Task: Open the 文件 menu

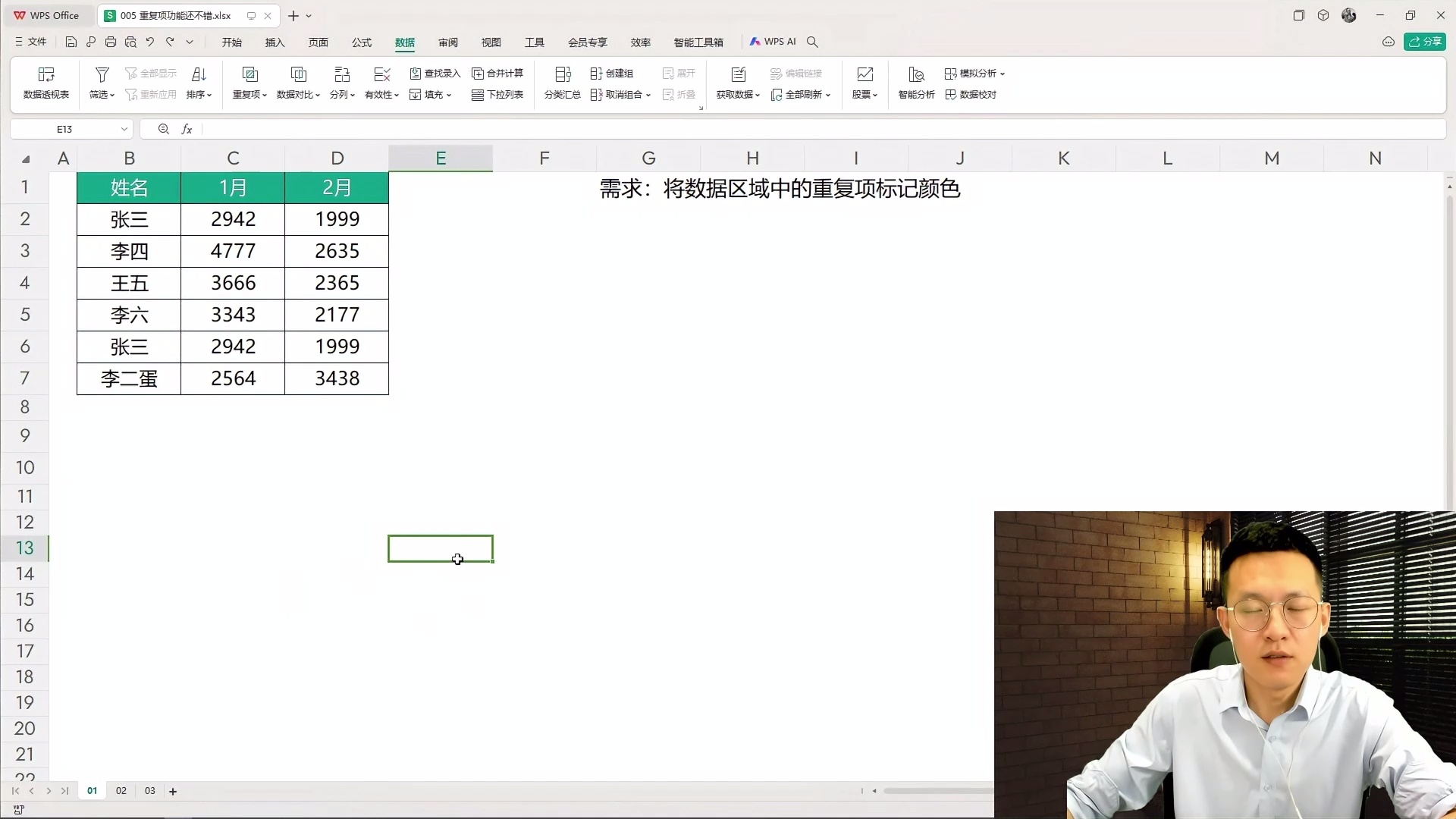Action: point(30,42)
